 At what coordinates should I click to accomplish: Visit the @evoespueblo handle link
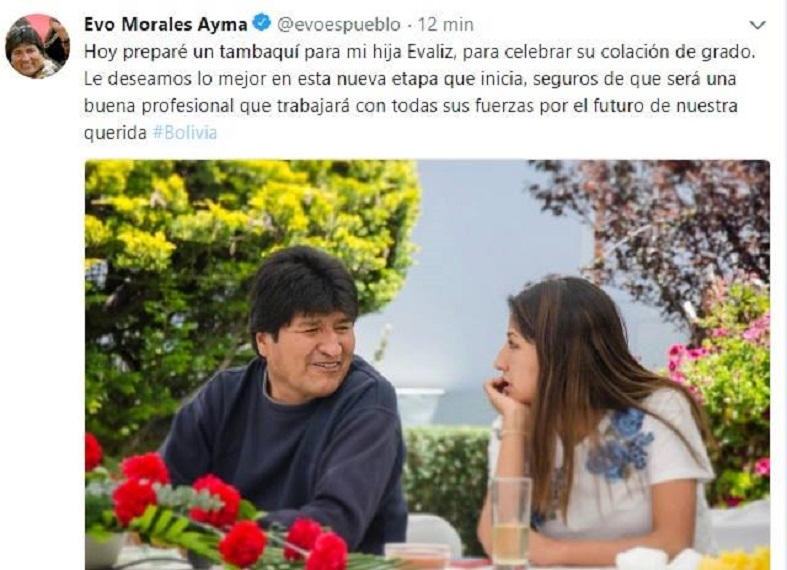tap(339, 25)
